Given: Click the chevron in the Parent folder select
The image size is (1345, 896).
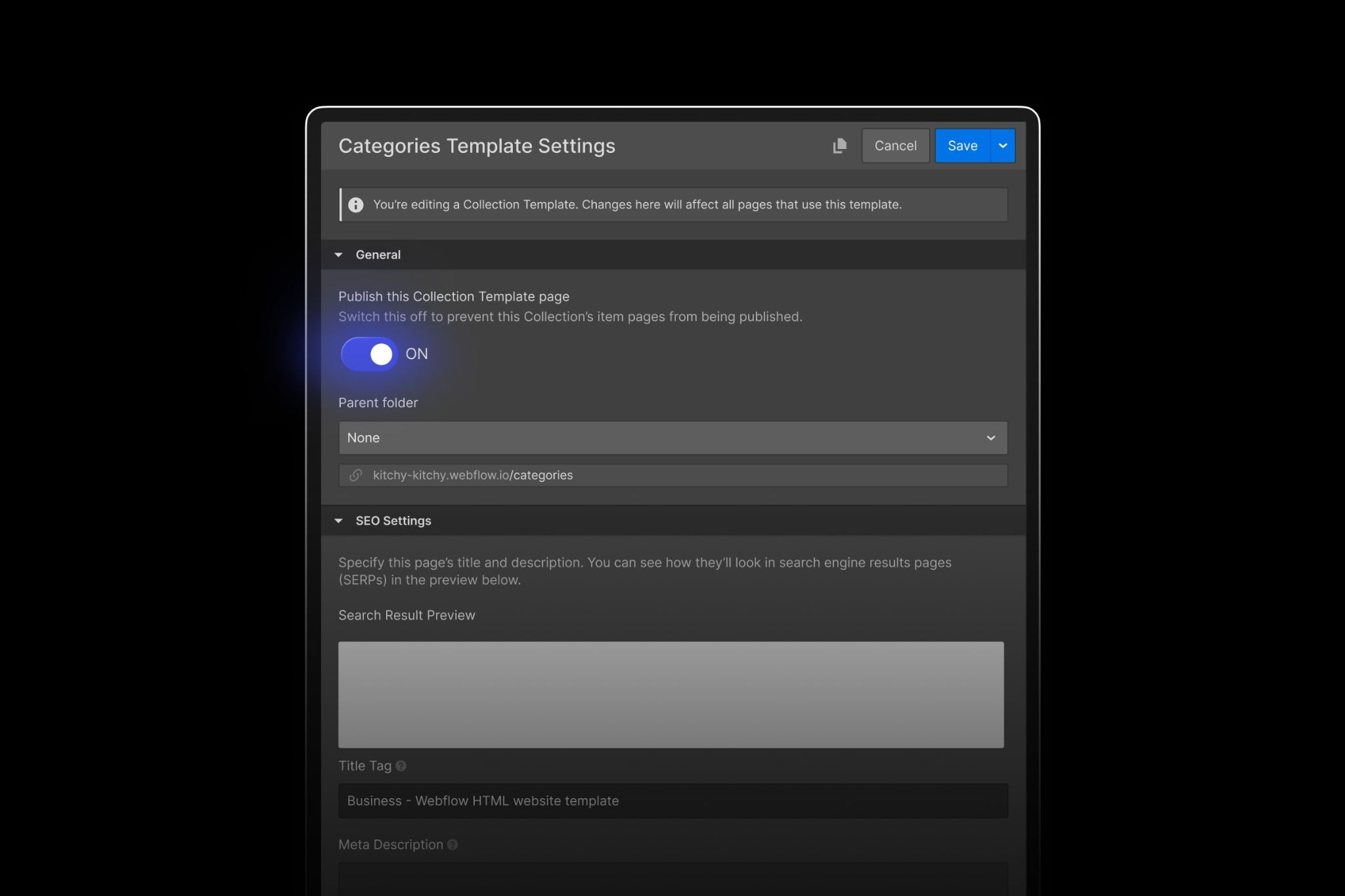Looking at the screenshot, I should (x=990, y=438).
